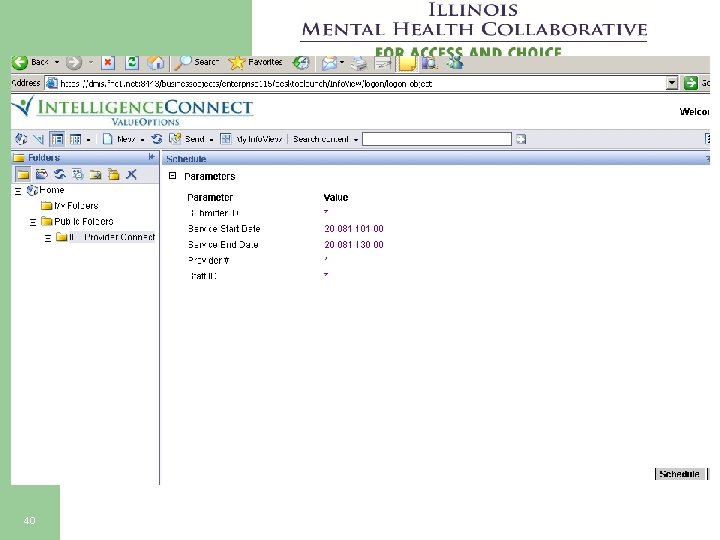Open My InfoView from toolbar
This screenshot has width=720, height=540.
(251, 139)
